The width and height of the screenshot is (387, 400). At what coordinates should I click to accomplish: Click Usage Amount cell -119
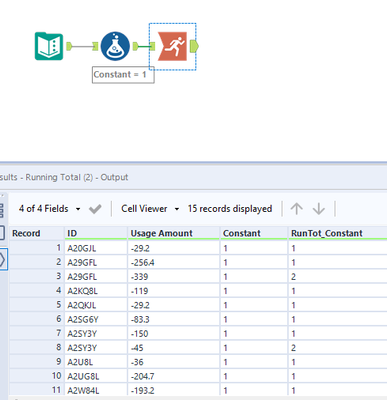pos(173,291)
